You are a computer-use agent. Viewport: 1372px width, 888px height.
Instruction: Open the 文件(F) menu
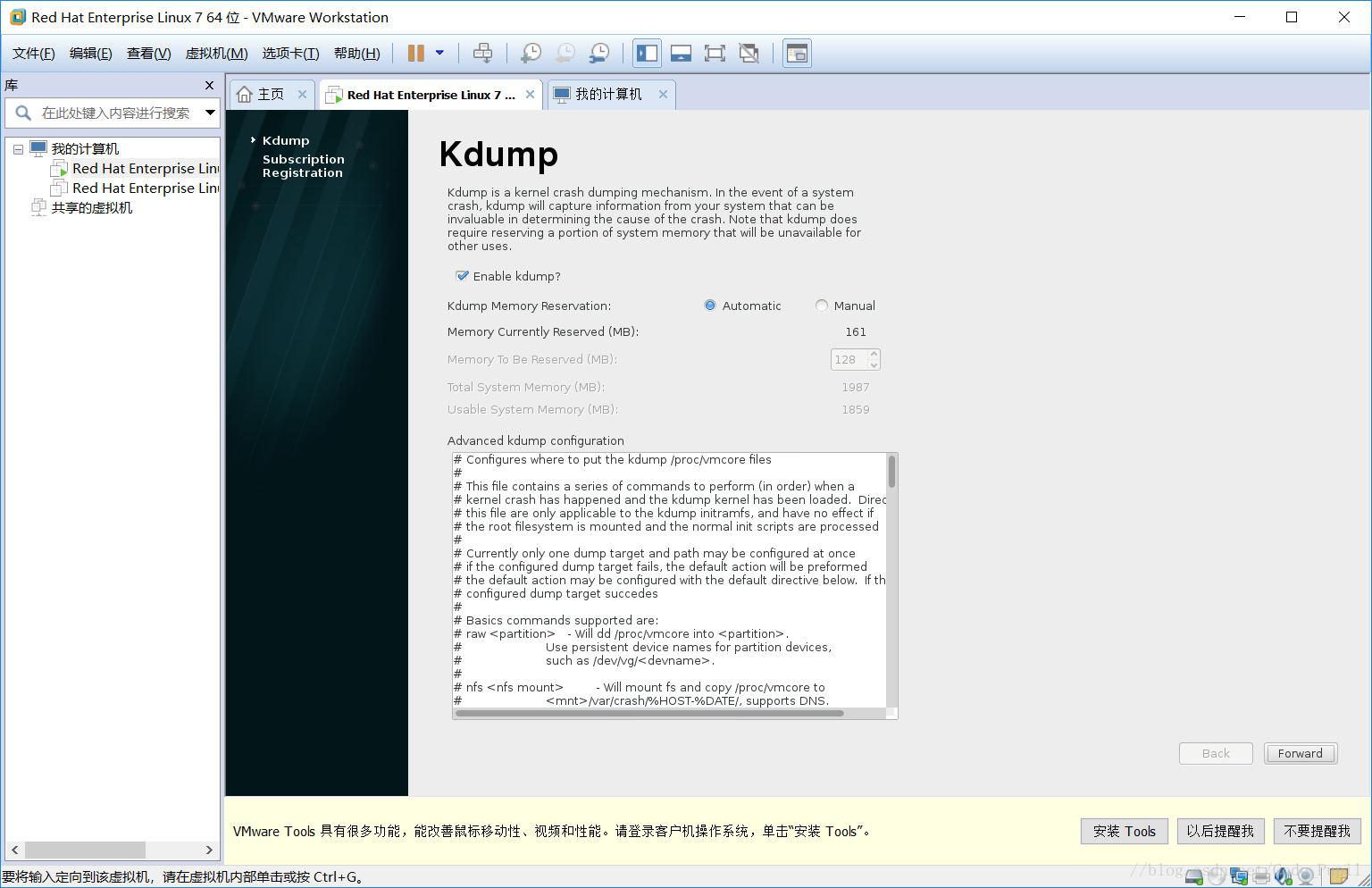tap(34, 54)
